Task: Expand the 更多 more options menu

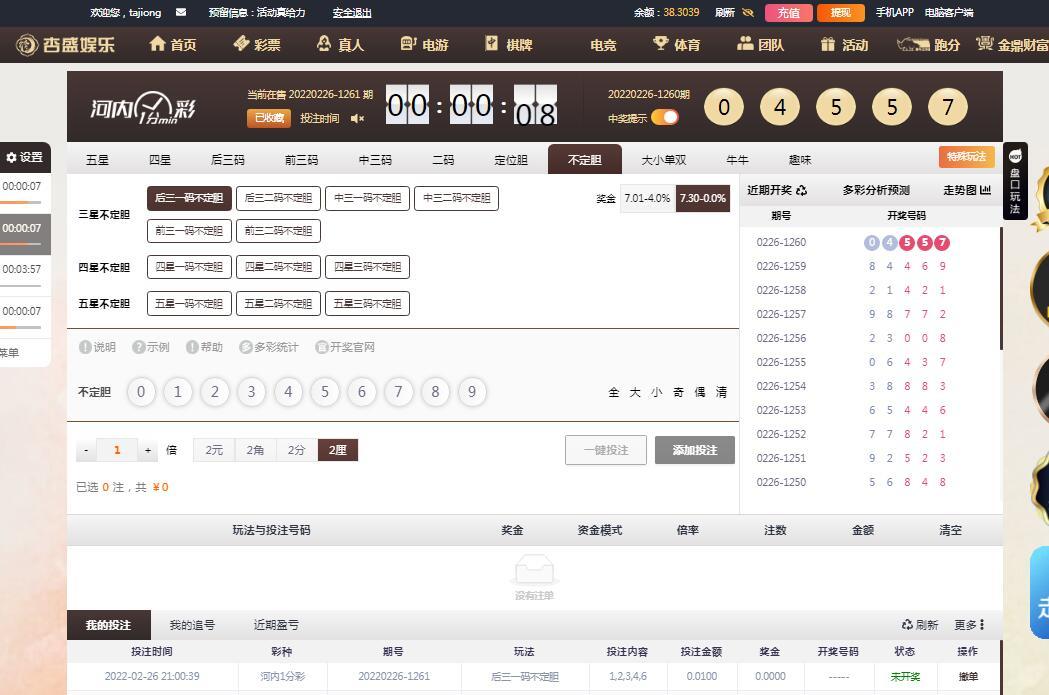Action: point(969,625)
